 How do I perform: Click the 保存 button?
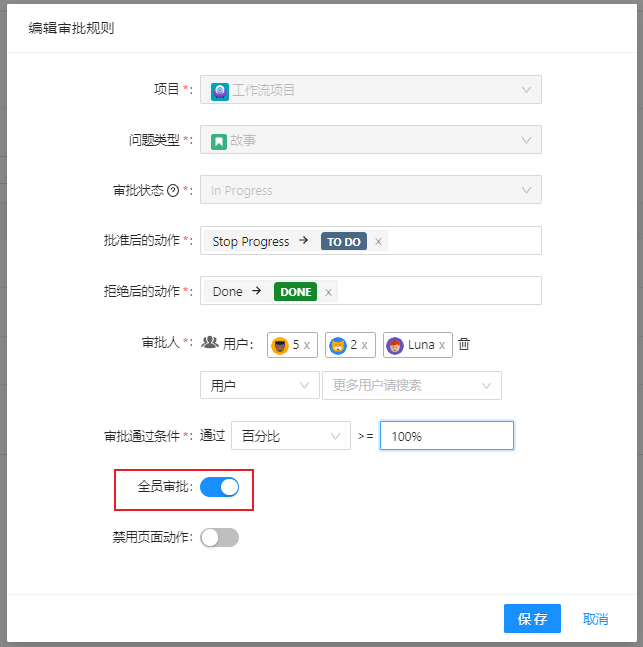point(532,619)
